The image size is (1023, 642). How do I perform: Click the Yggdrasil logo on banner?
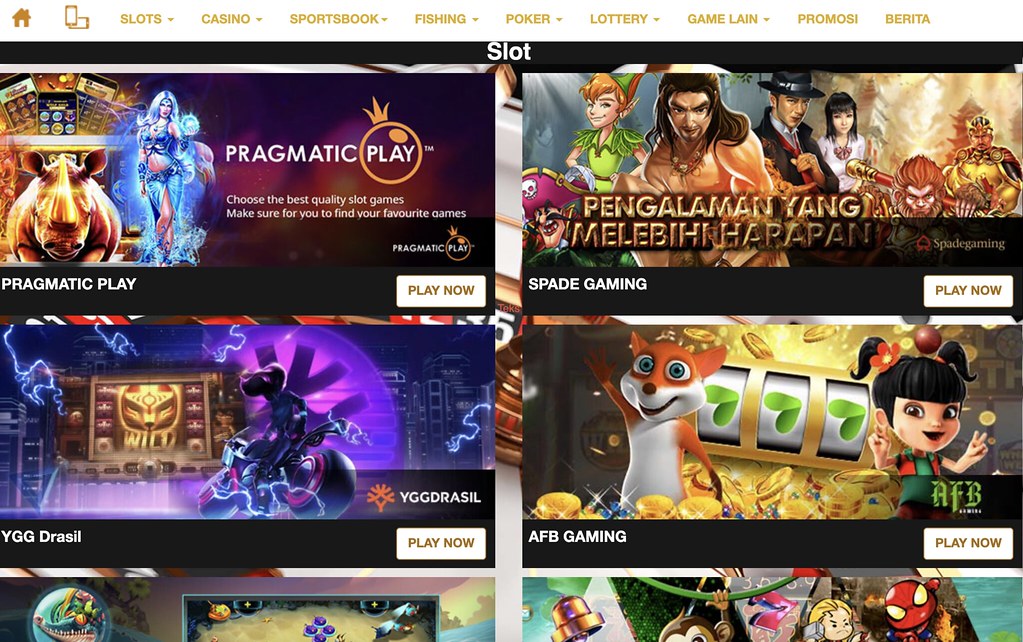pyautogui.click(x=424, y=497)
